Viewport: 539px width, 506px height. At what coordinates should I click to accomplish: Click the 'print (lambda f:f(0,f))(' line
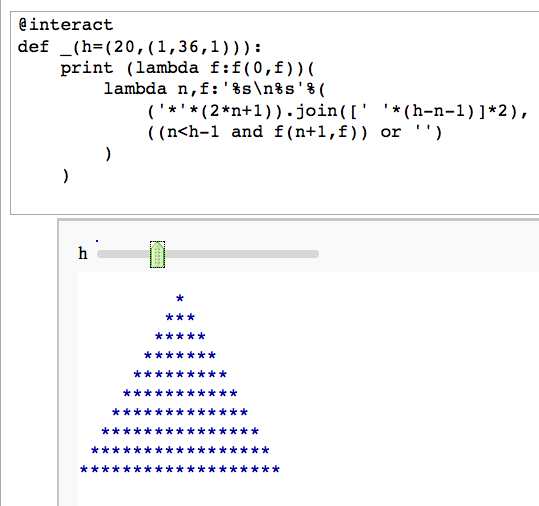point(187,68)
